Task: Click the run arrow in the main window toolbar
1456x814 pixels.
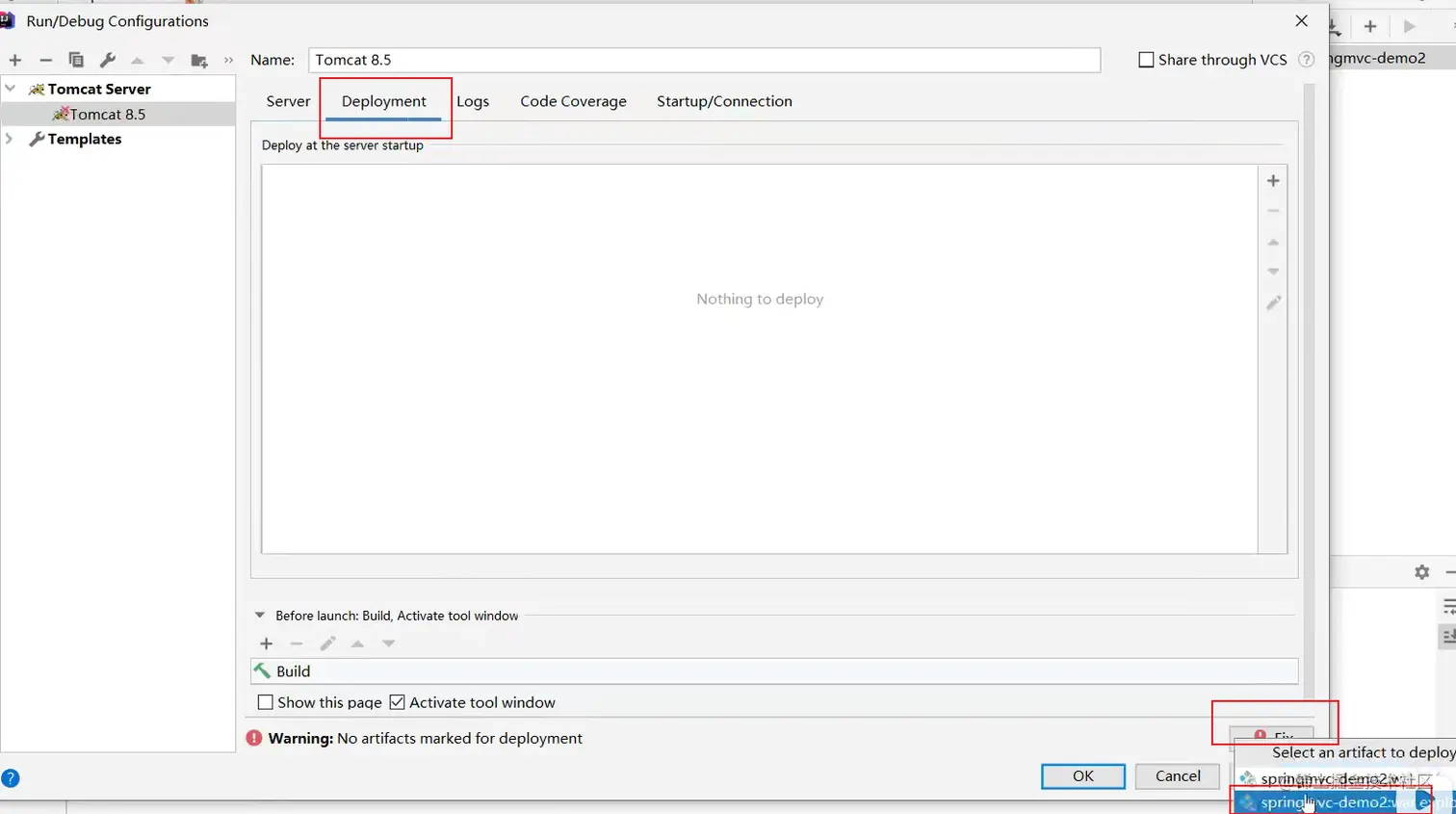Action: [1410, 26]
